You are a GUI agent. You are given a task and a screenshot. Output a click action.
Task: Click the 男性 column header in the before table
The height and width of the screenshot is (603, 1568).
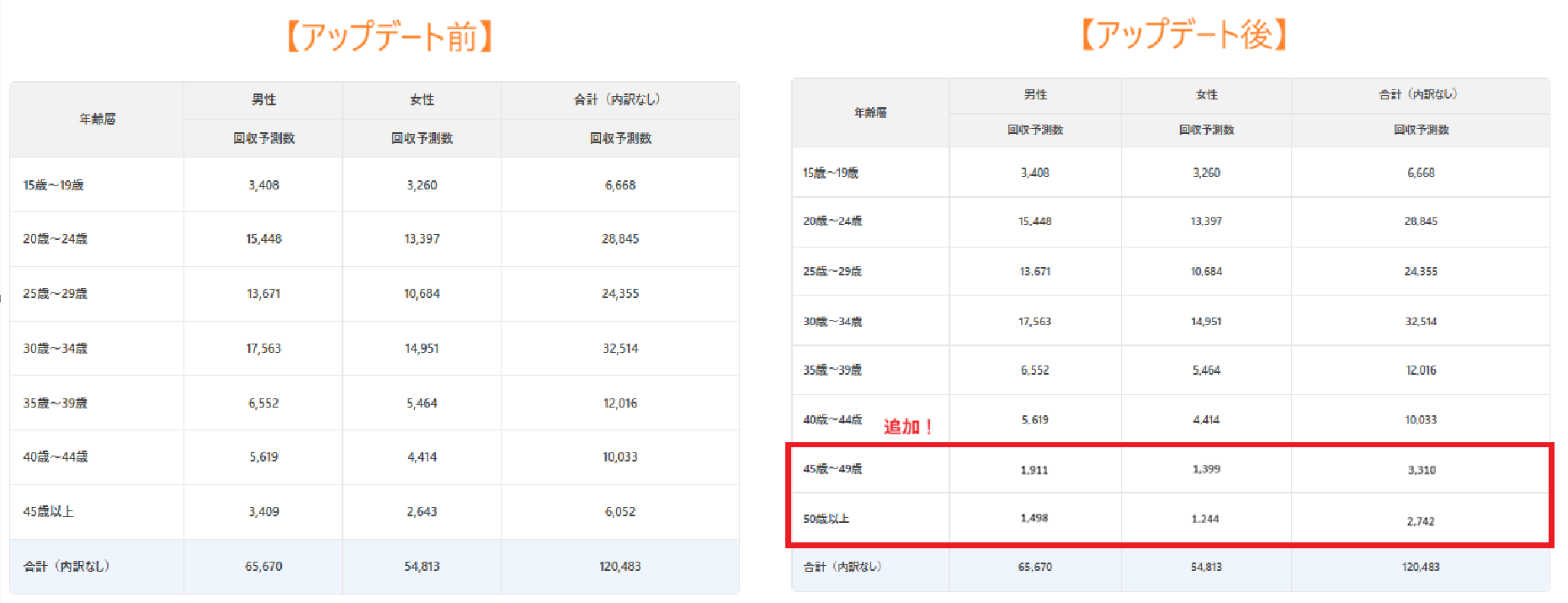pos(263,100)
